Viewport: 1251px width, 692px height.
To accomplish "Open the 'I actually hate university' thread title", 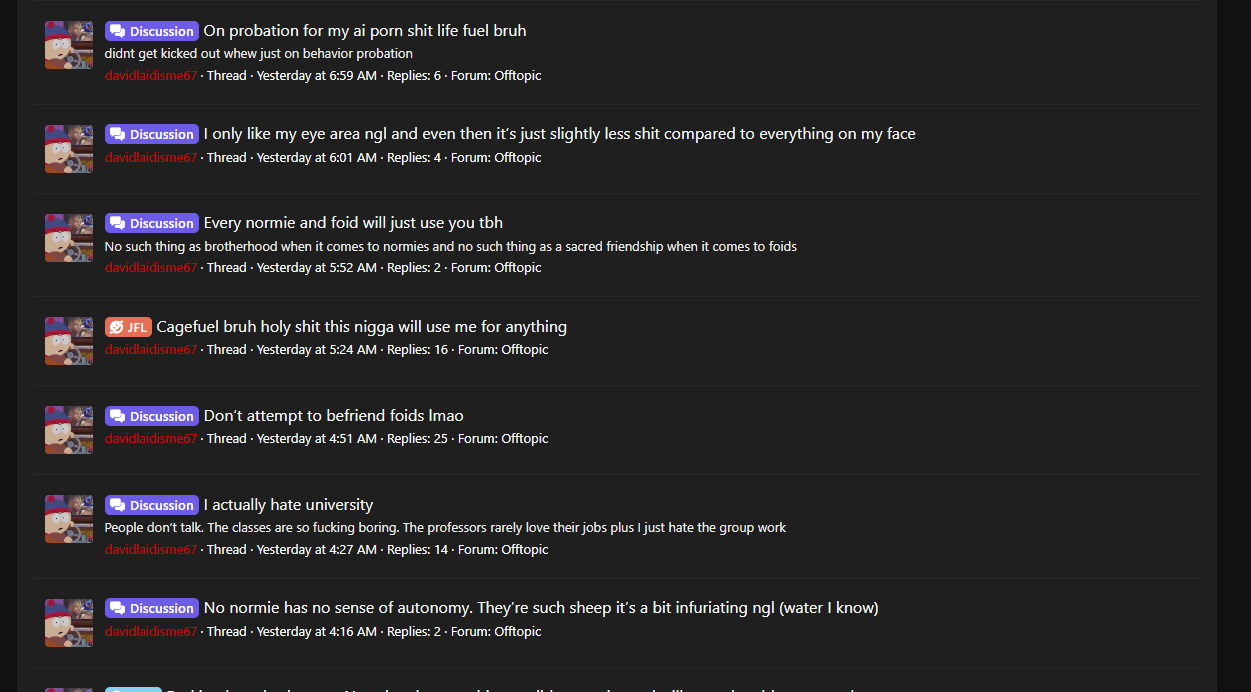I will tap(288, 505).
